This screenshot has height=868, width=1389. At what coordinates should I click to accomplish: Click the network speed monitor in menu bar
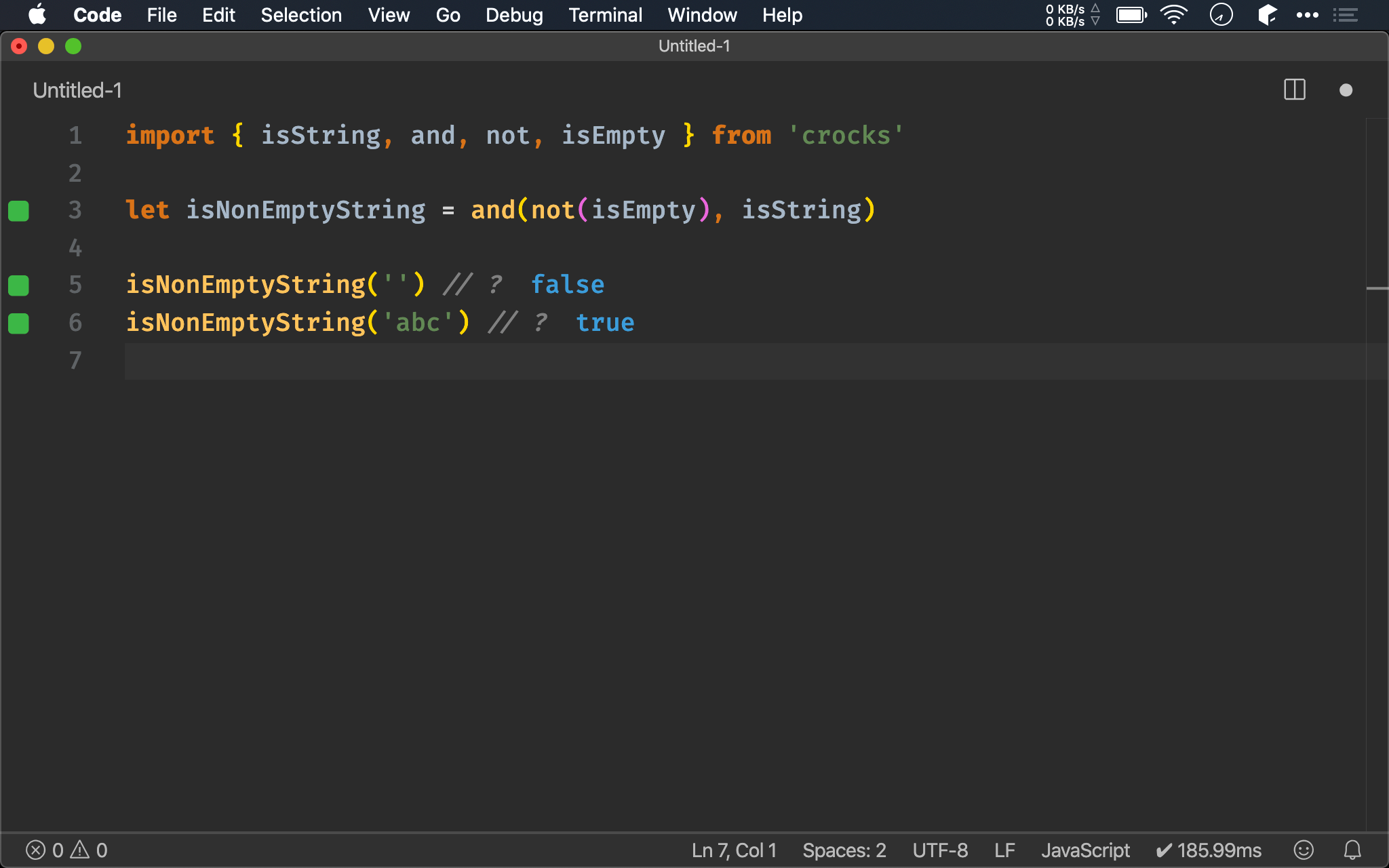(x=1072, y=15)
